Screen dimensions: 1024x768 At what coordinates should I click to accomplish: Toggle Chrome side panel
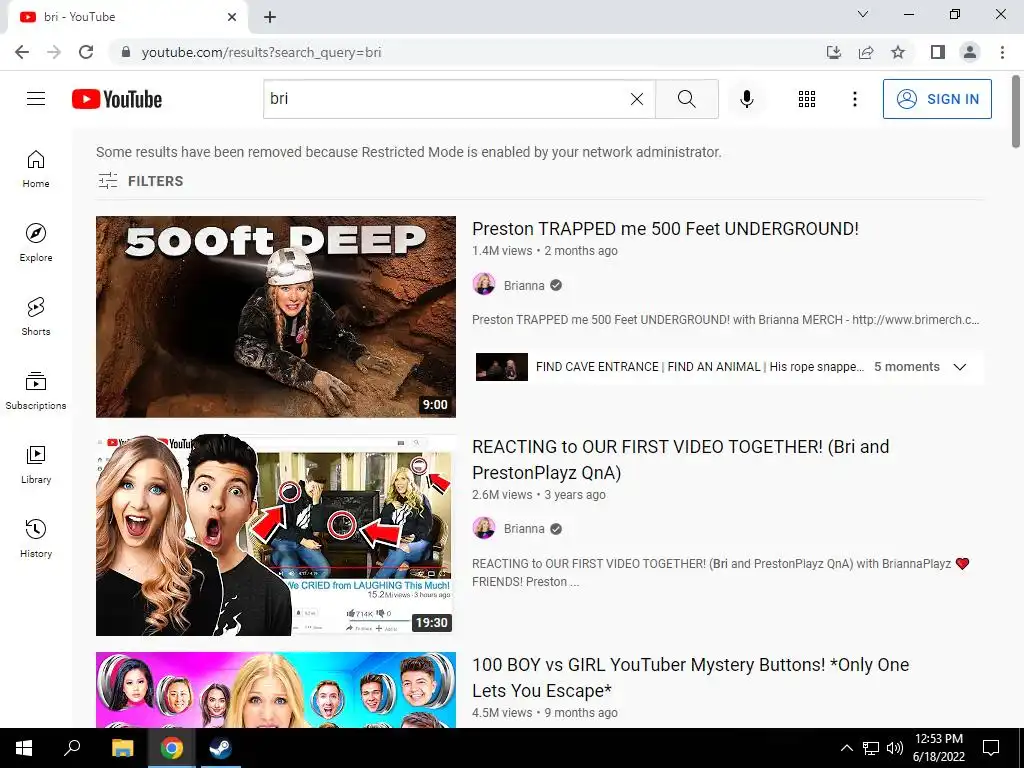coord(938,52)
